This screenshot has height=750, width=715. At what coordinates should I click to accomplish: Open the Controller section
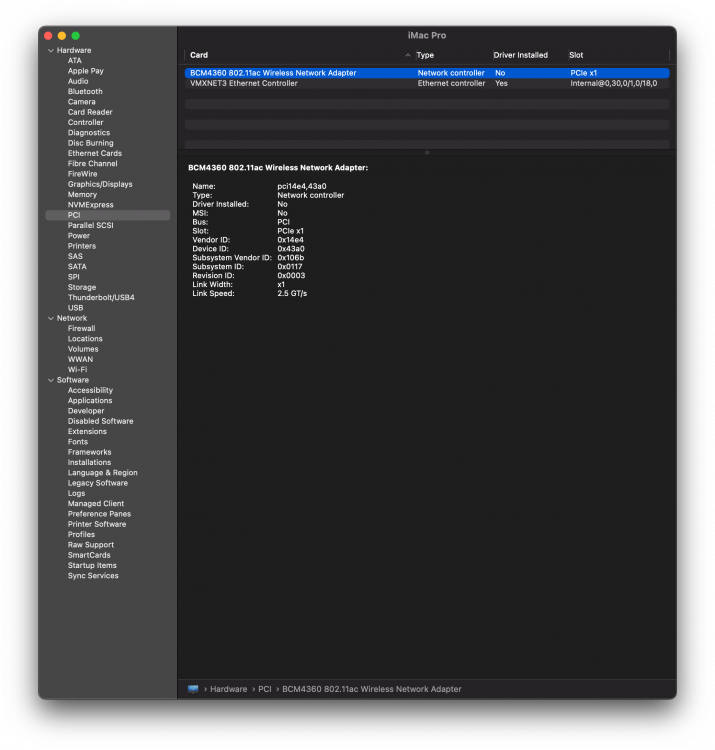pos(85,122)
